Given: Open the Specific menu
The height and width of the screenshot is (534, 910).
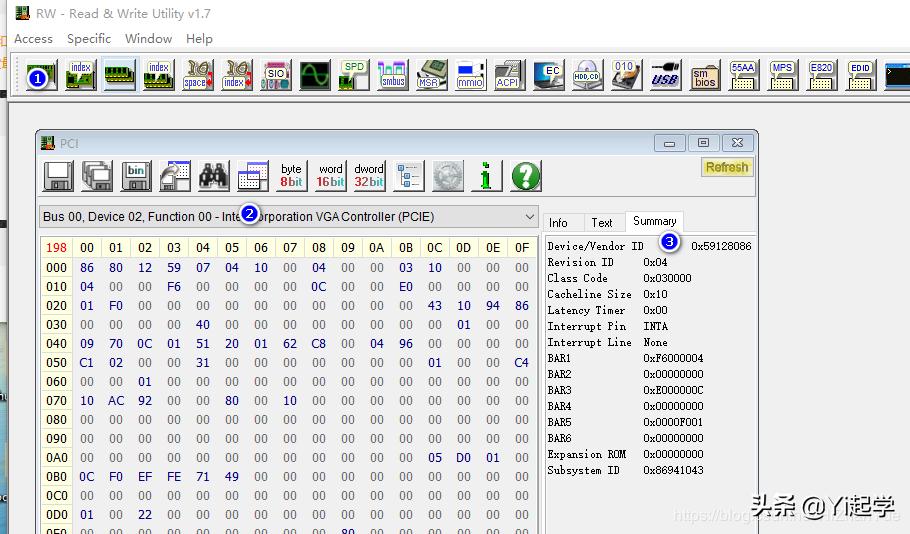Looking at the screenshot, I should point(89,38).
